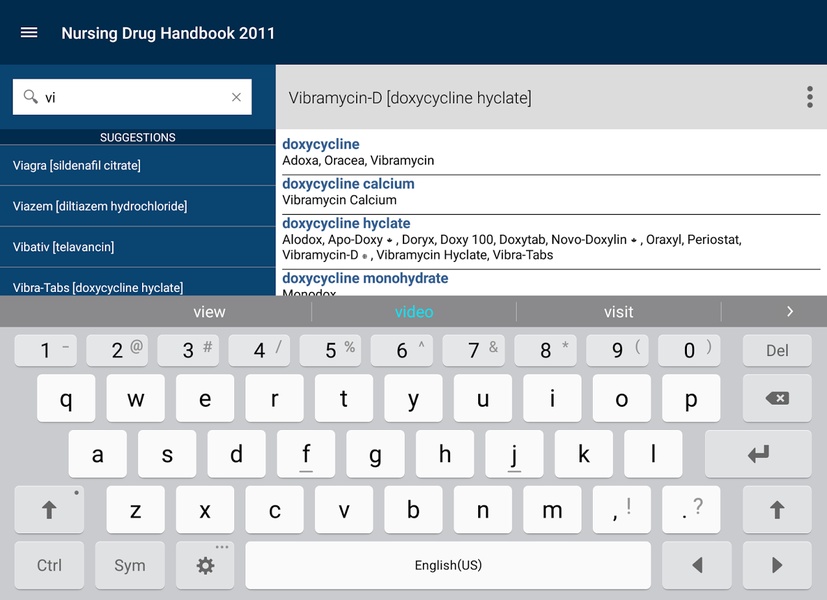Choose the 'video' word suggestion
The width and height of the screenshot is (827, 600).
[414, 312]
